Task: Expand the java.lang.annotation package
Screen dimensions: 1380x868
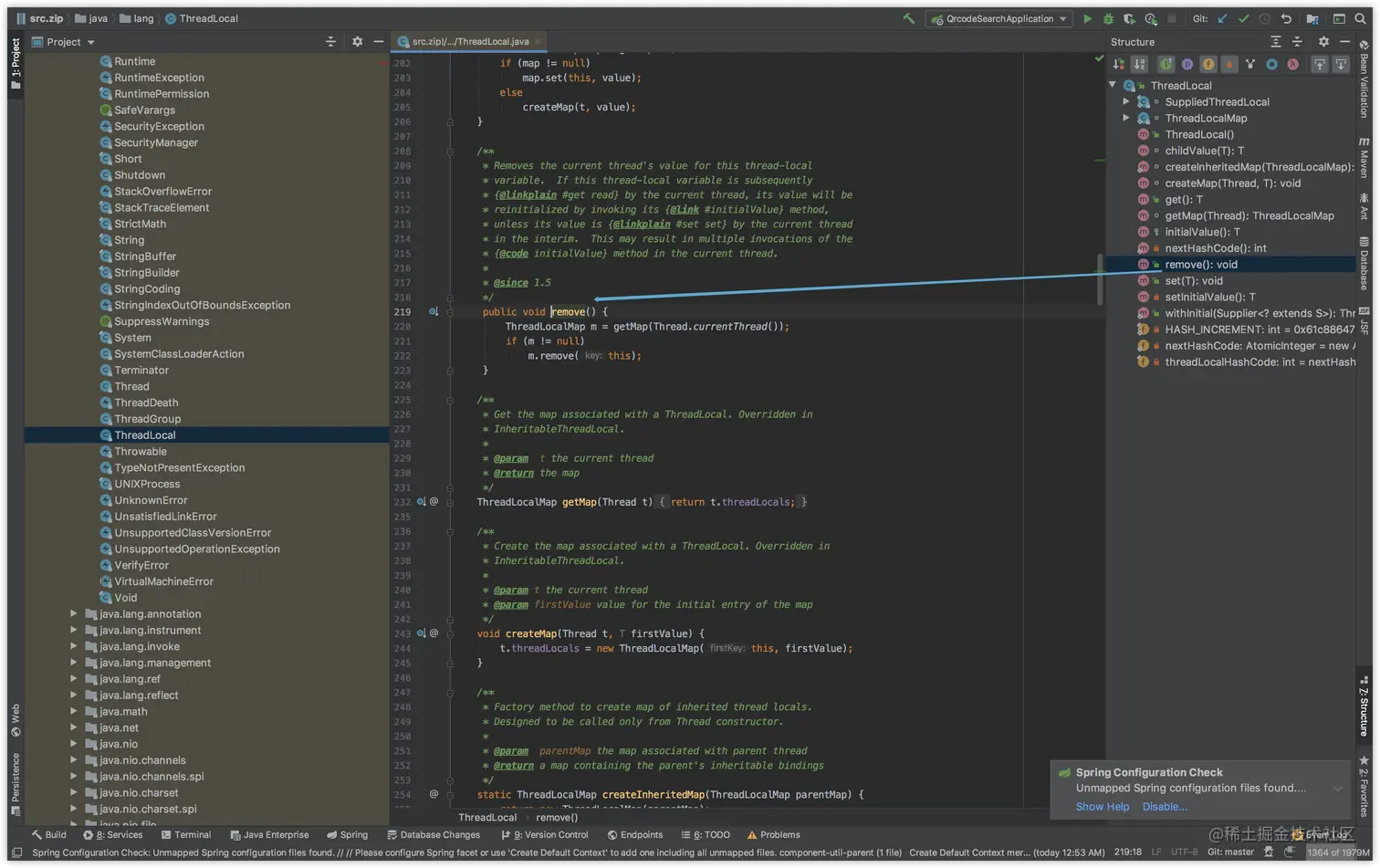Action: click(x=74, y=614)
